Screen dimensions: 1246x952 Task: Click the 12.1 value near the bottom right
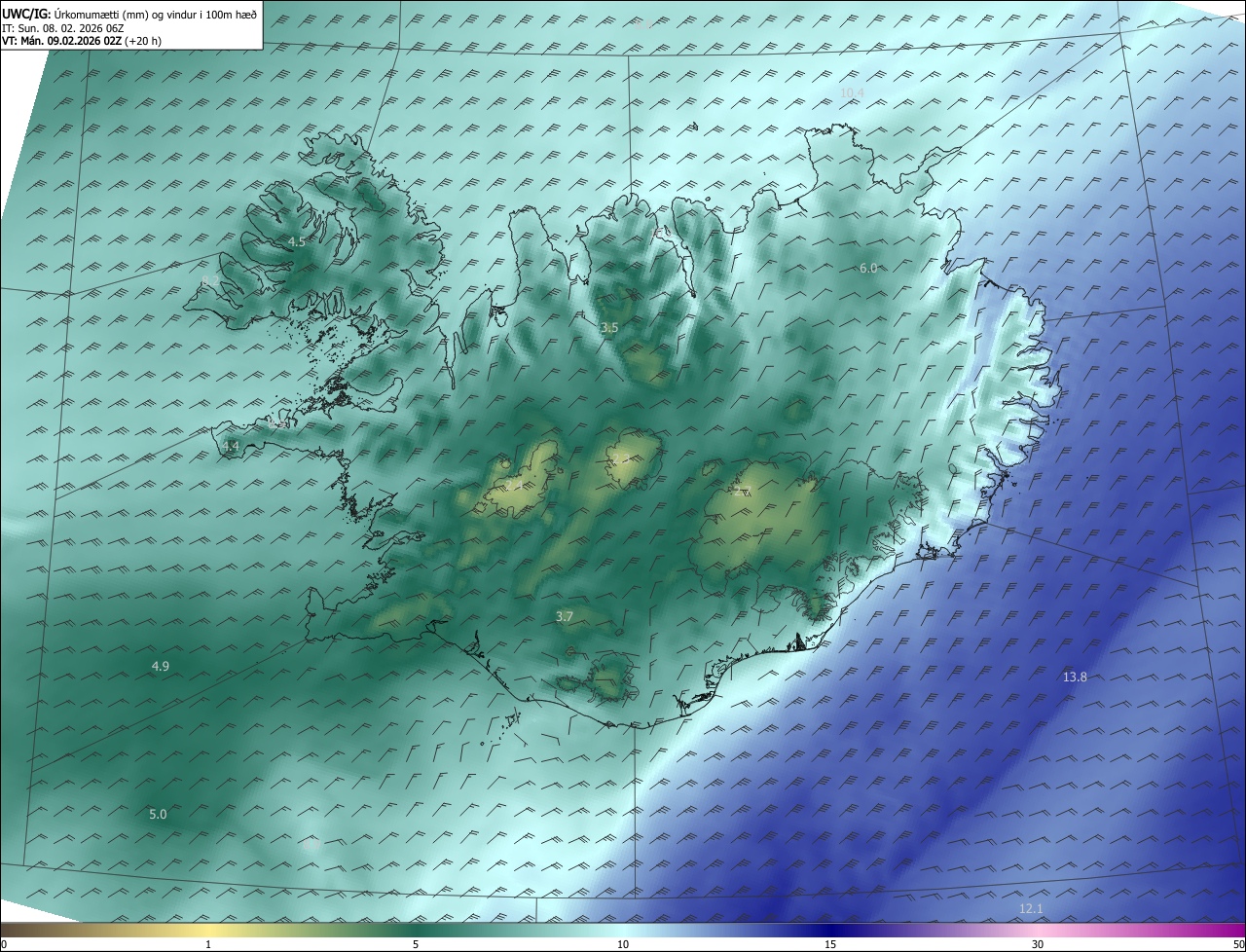pyautogui.click(x=1031, y=909)
